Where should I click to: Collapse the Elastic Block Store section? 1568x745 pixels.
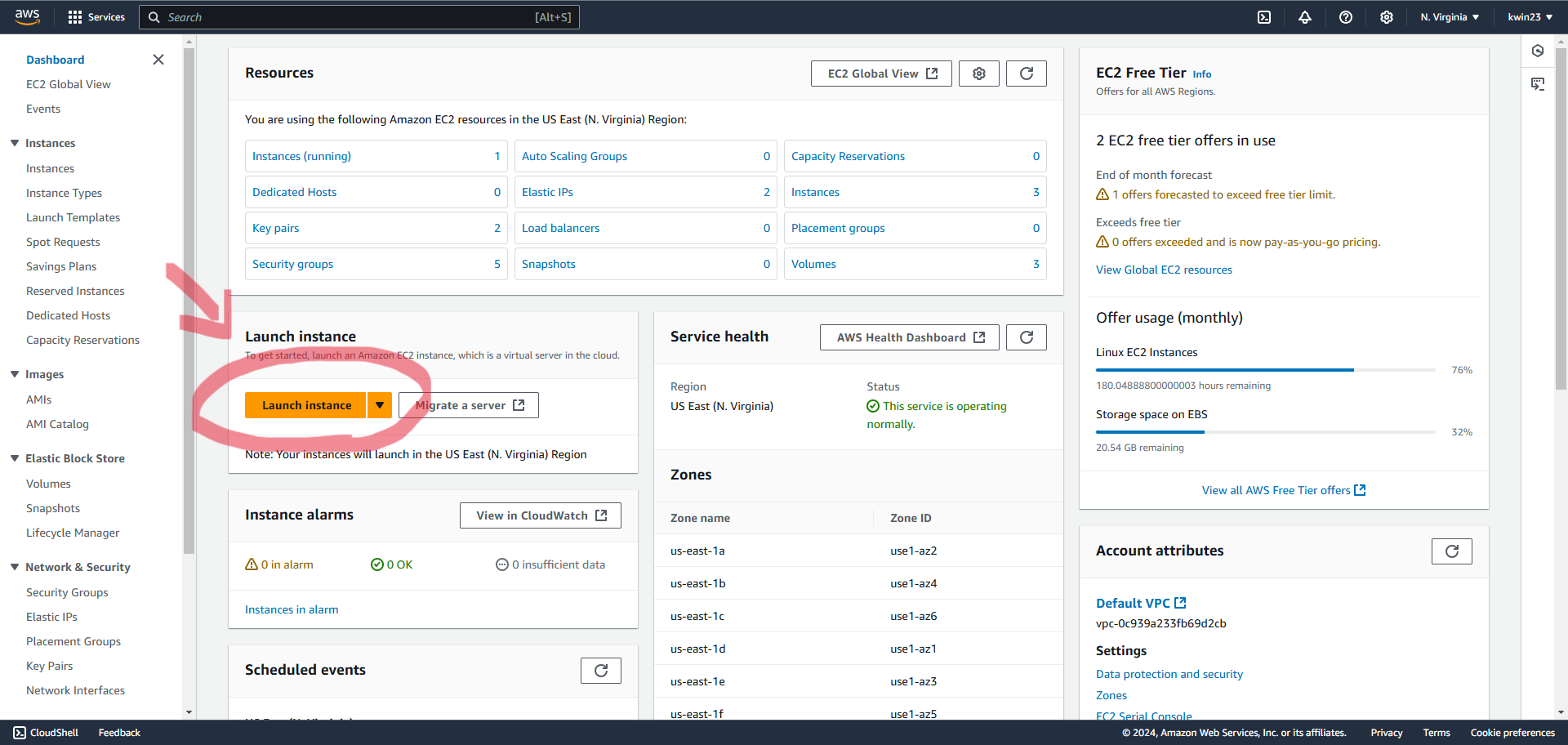coord(15,458)
